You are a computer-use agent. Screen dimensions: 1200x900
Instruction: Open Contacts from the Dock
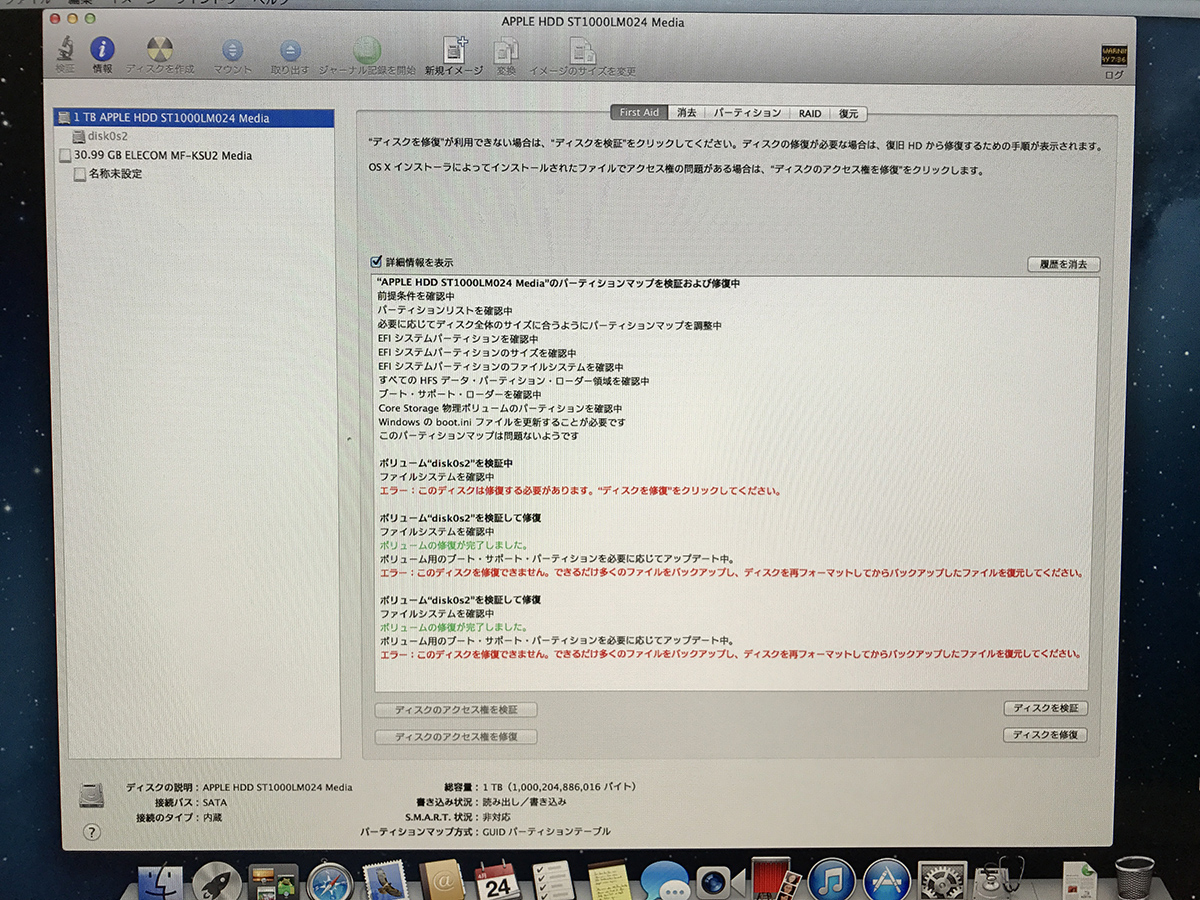[x=441, y=882]
